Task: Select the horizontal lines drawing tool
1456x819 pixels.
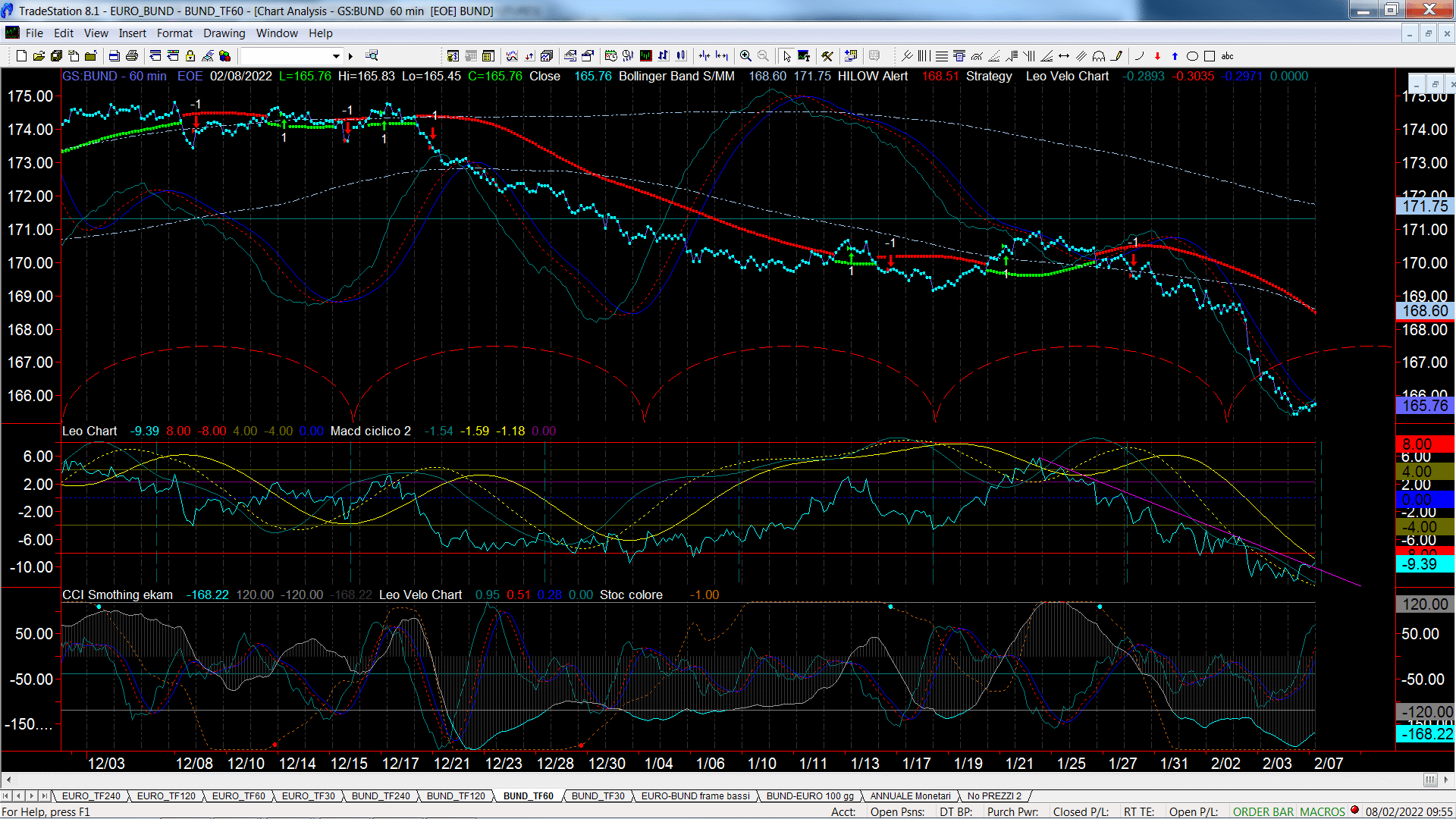Action: click(x=942, y=56)
